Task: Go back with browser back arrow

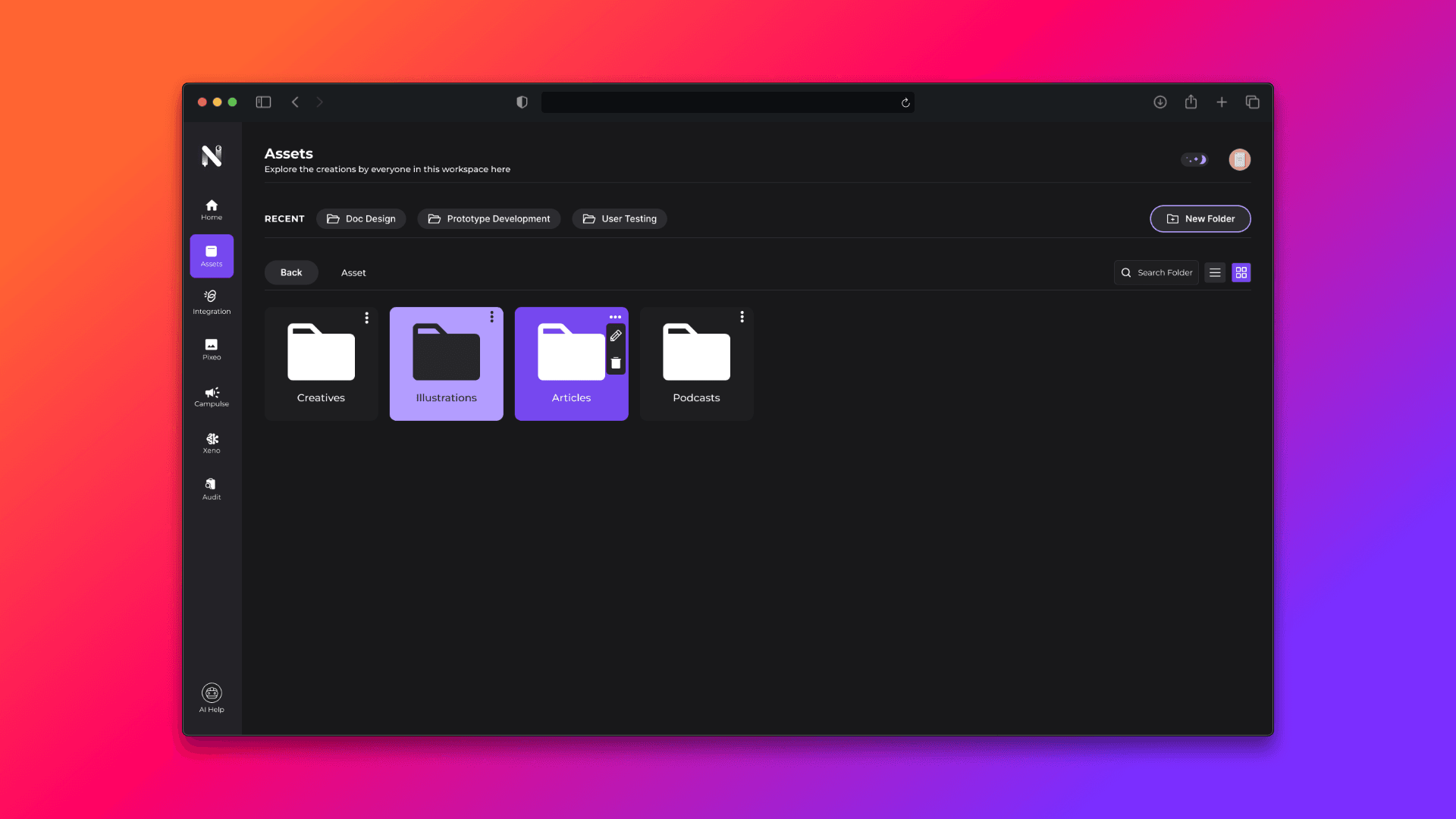Action: tap(295, 102)
